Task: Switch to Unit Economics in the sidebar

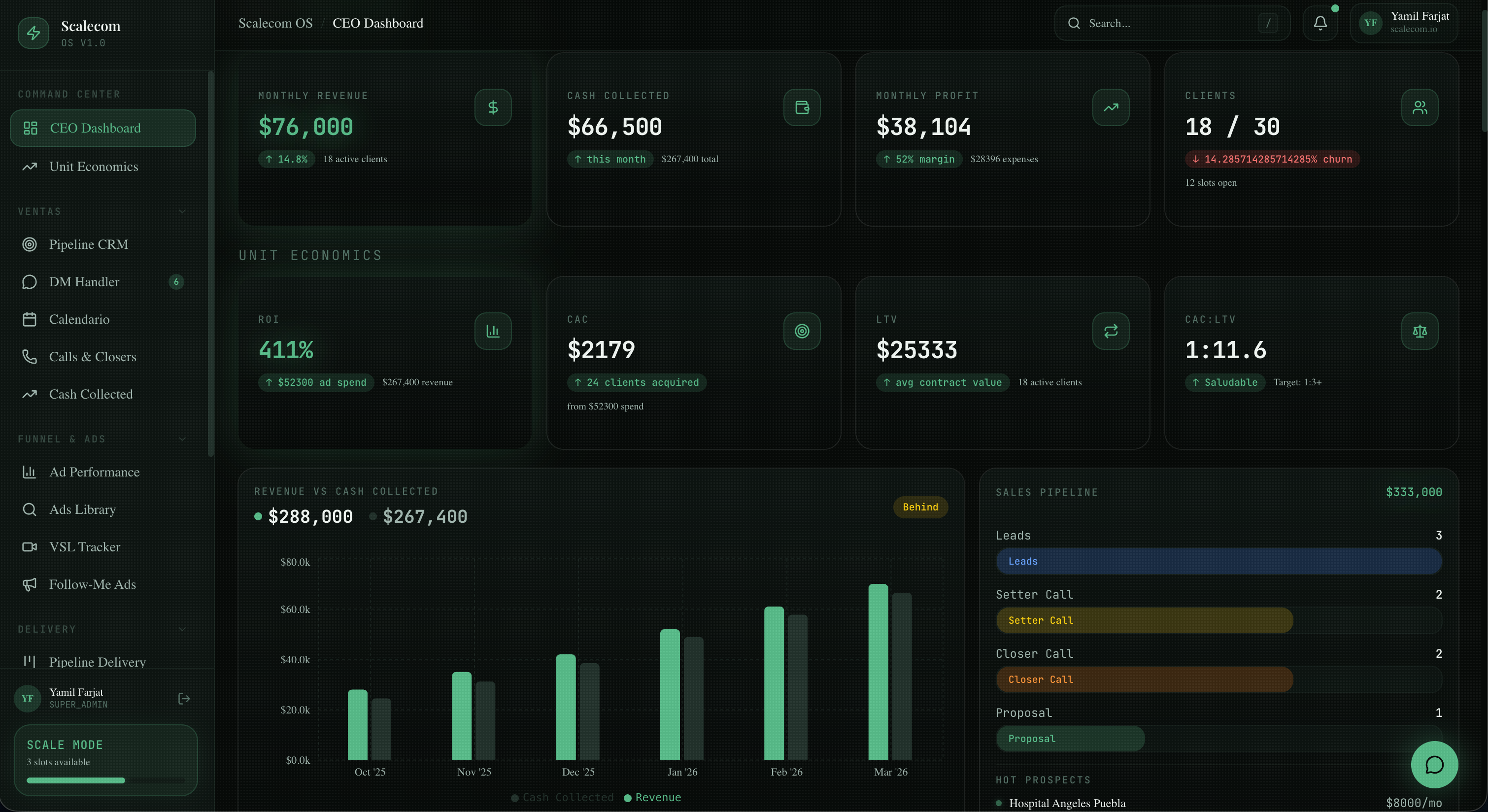Action: (94, 167)
